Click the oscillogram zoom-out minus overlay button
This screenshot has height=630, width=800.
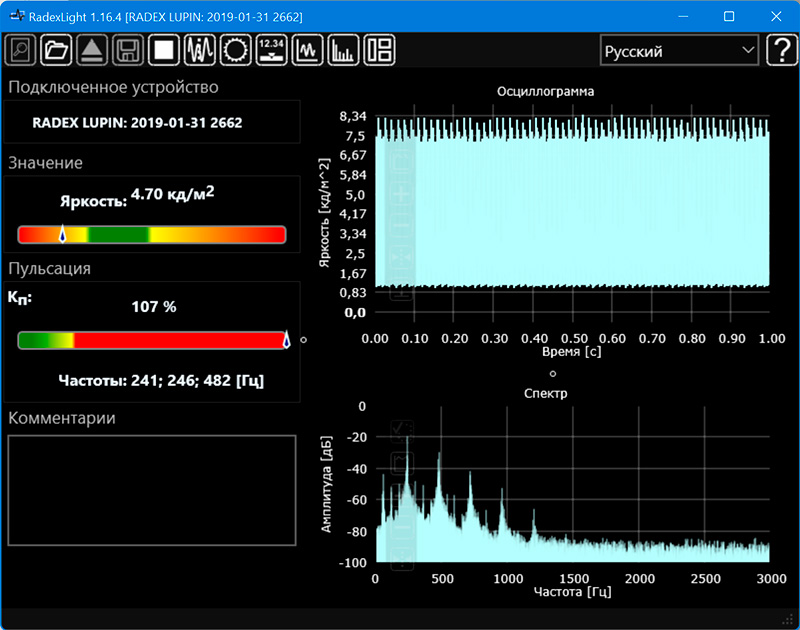pos(402,226)
